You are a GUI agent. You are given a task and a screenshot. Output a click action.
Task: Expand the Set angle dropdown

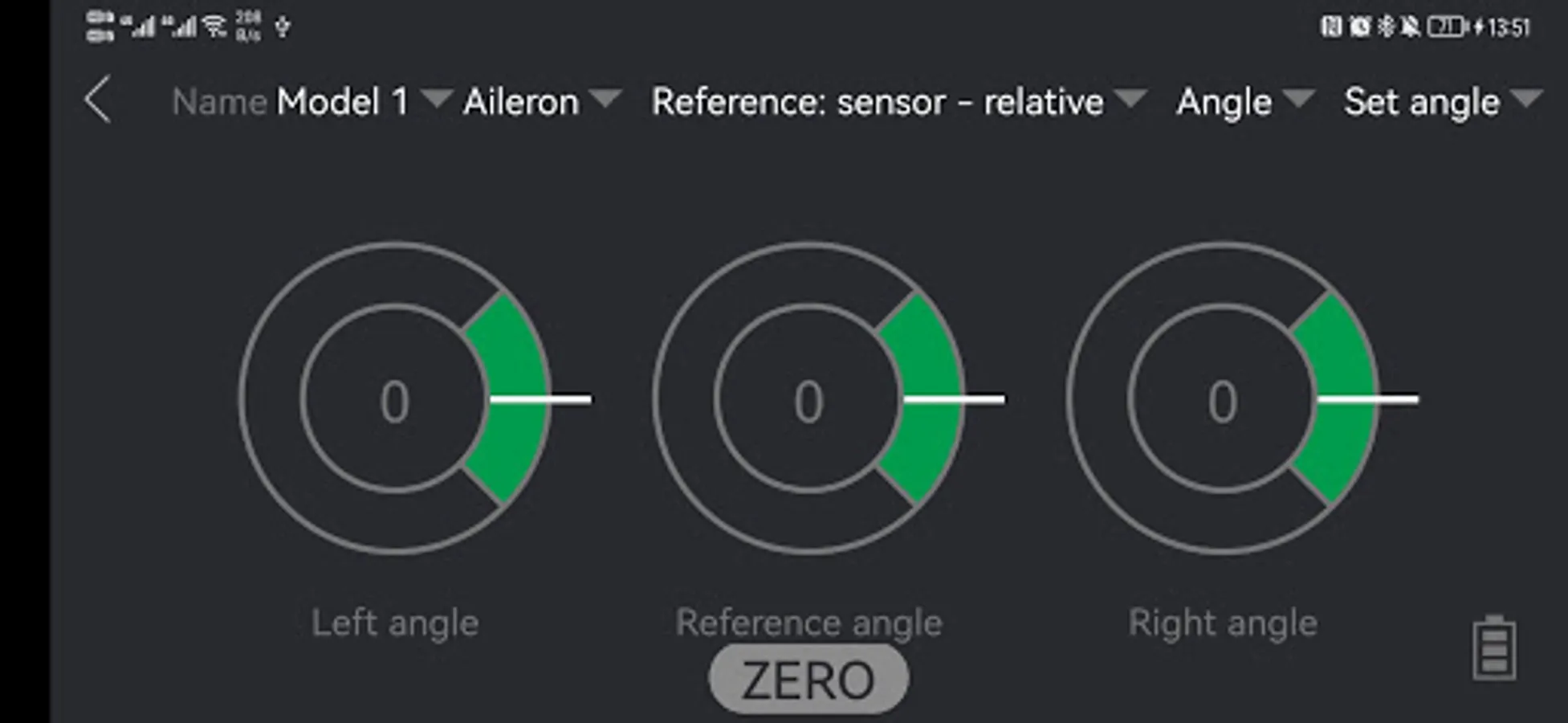(1443, 102)
